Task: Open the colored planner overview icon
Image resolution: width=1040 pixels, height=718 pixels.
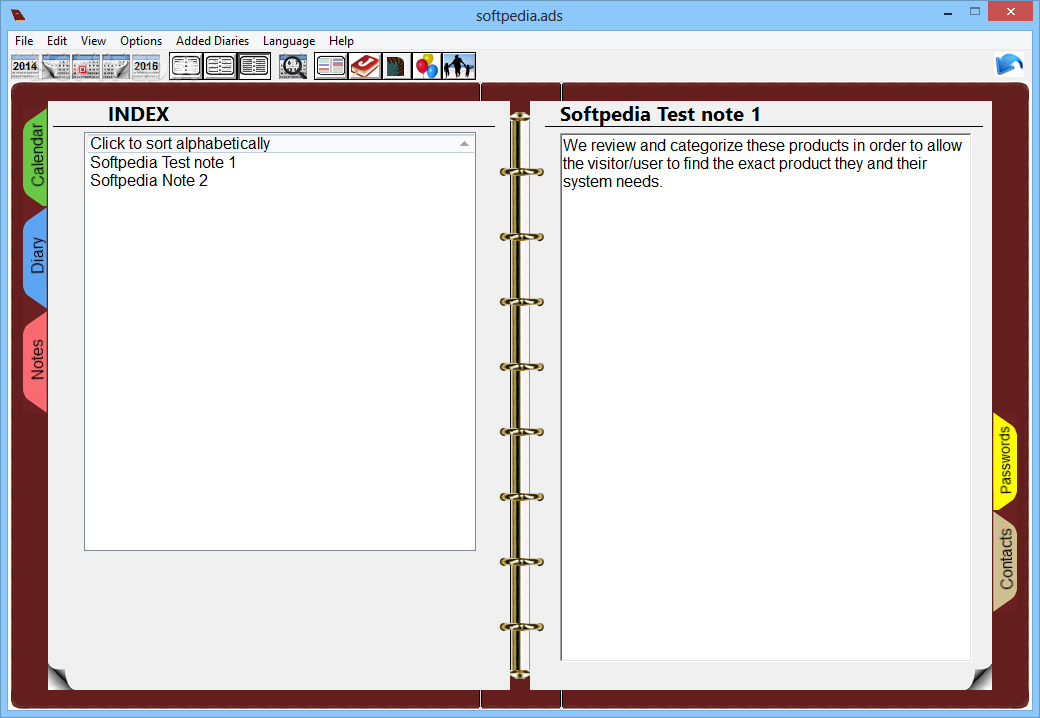Action: click(330, 66)
